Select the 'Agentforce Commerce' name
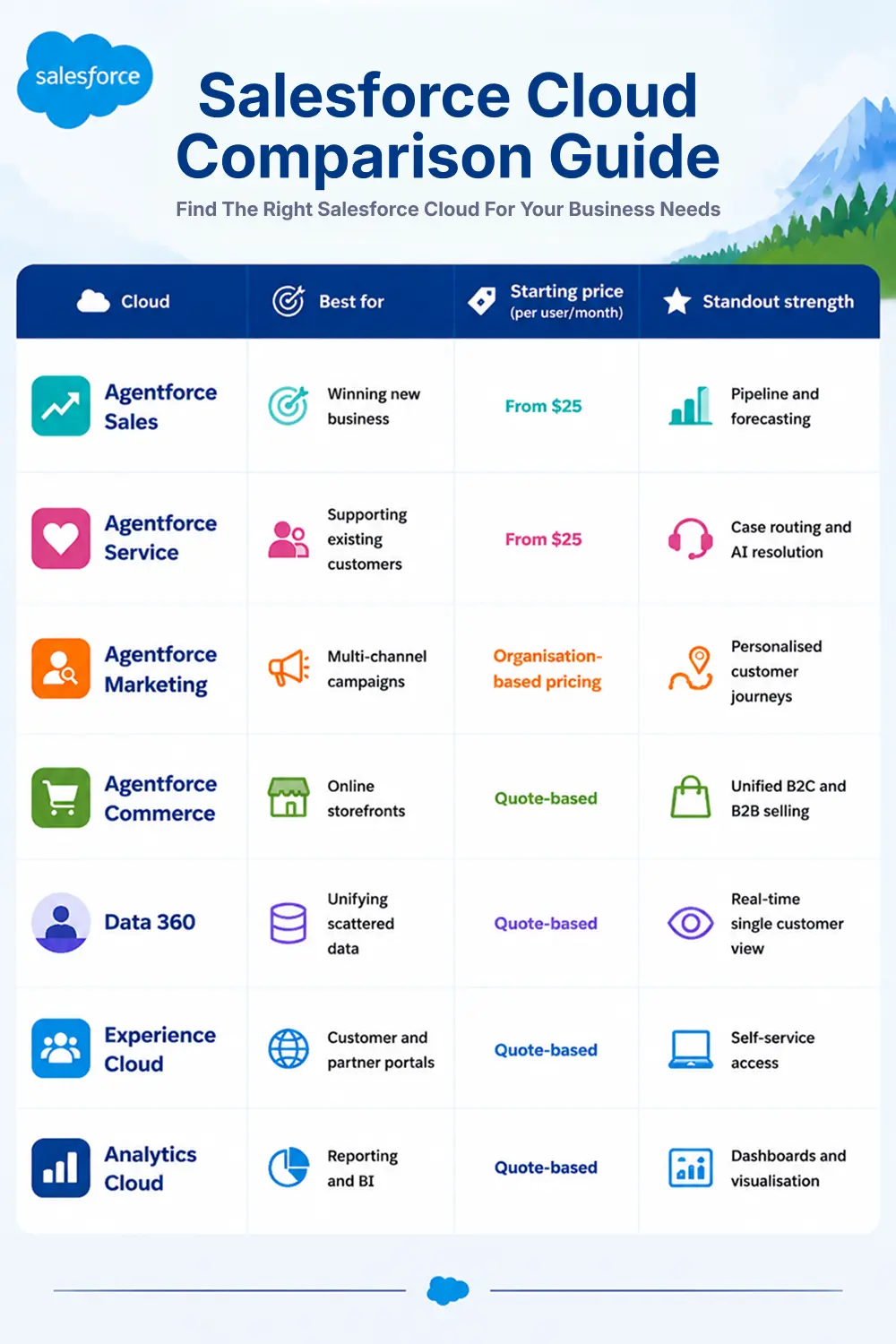The height and width of the screenshot is (1344, 896). tap(160, 798)
